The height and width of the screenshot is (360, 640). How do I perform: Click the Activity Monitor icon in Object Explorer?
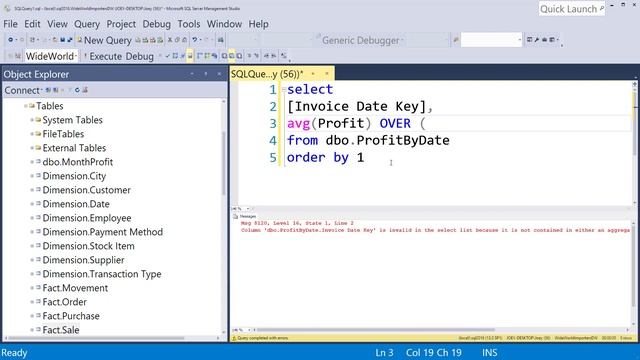click(85, 90)
